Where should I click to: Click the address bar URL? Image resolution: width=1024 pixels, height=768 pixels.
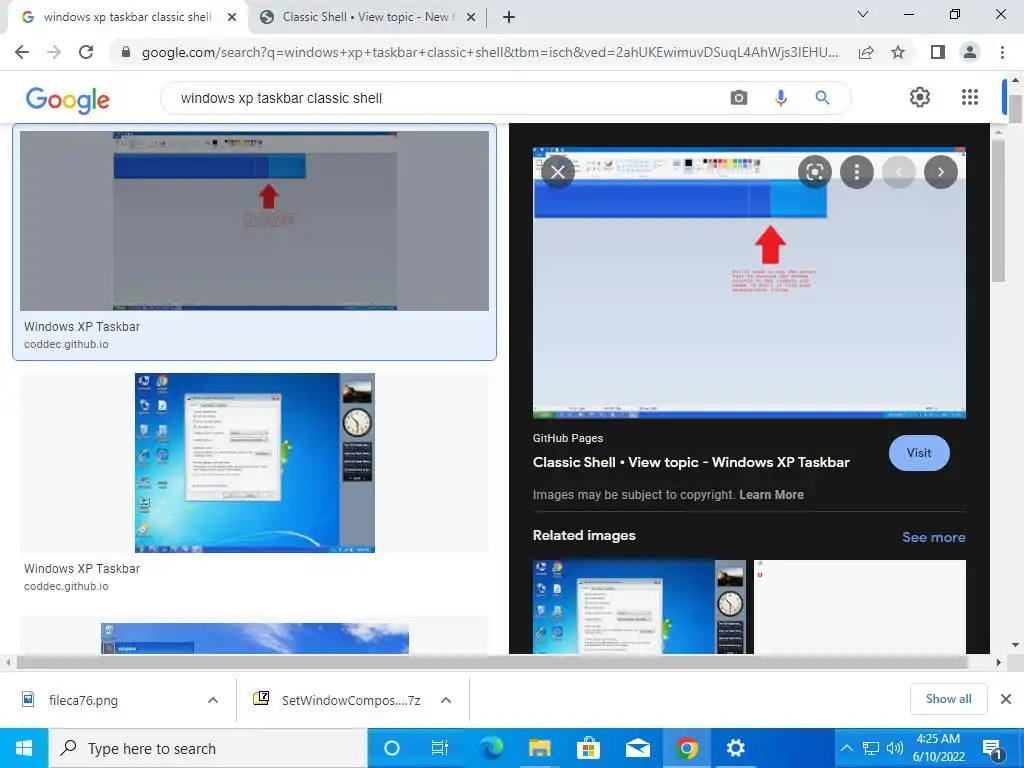click(x=490, y=52)
